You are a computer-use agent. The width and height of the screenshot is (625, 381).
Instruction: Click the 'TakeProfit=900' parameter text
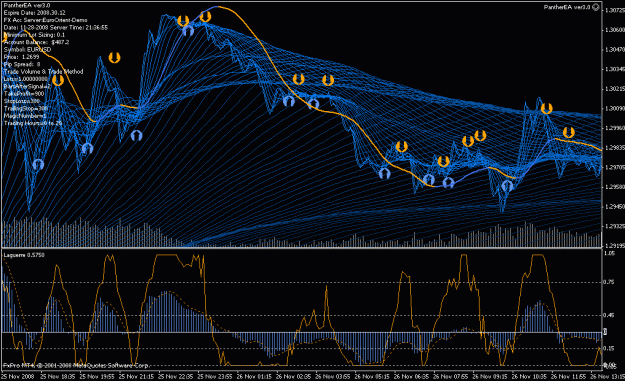tap(24, 94)
